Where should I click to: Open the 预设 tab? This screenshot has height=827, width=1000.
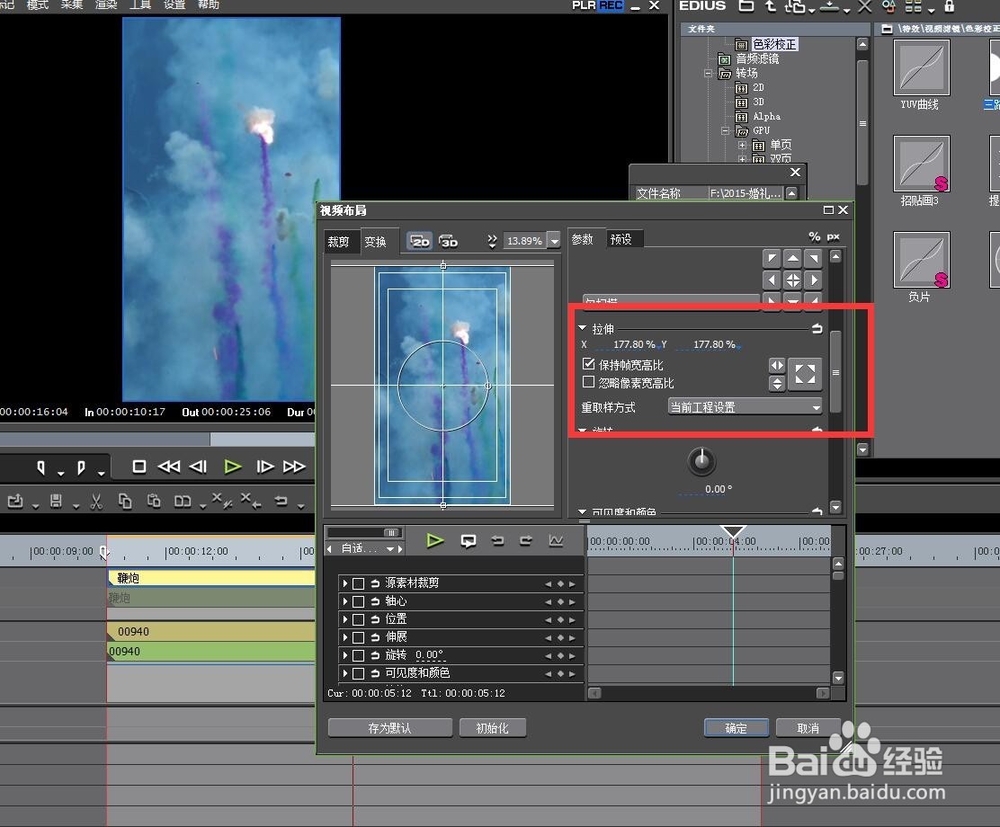[621, 239]
